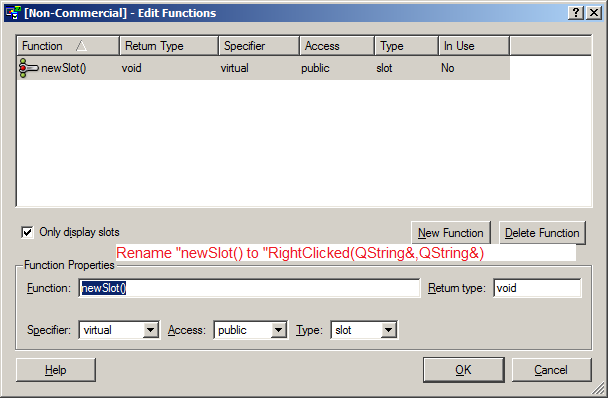Viewport: 608px width, 398px height.
Task: Click the public cell in newSlot() row
Action: click(x=315, y=68)
